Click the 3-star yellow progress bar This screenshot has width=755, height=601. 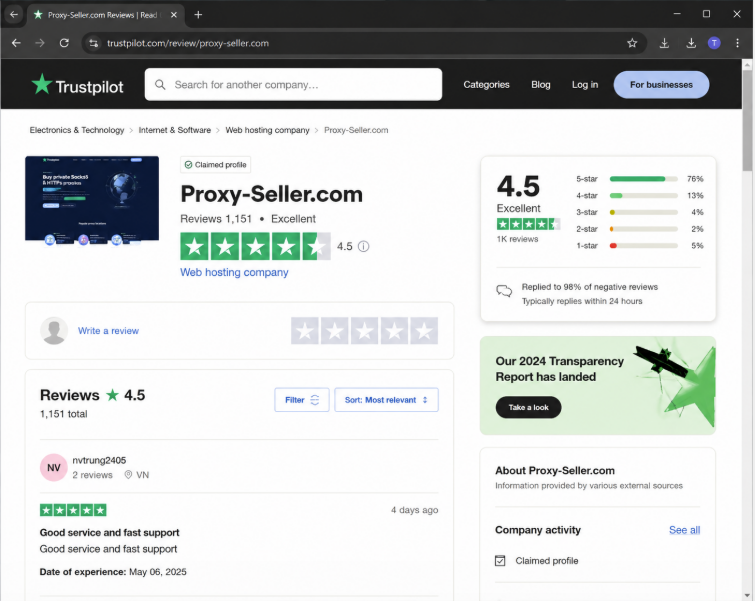point(643,212)
